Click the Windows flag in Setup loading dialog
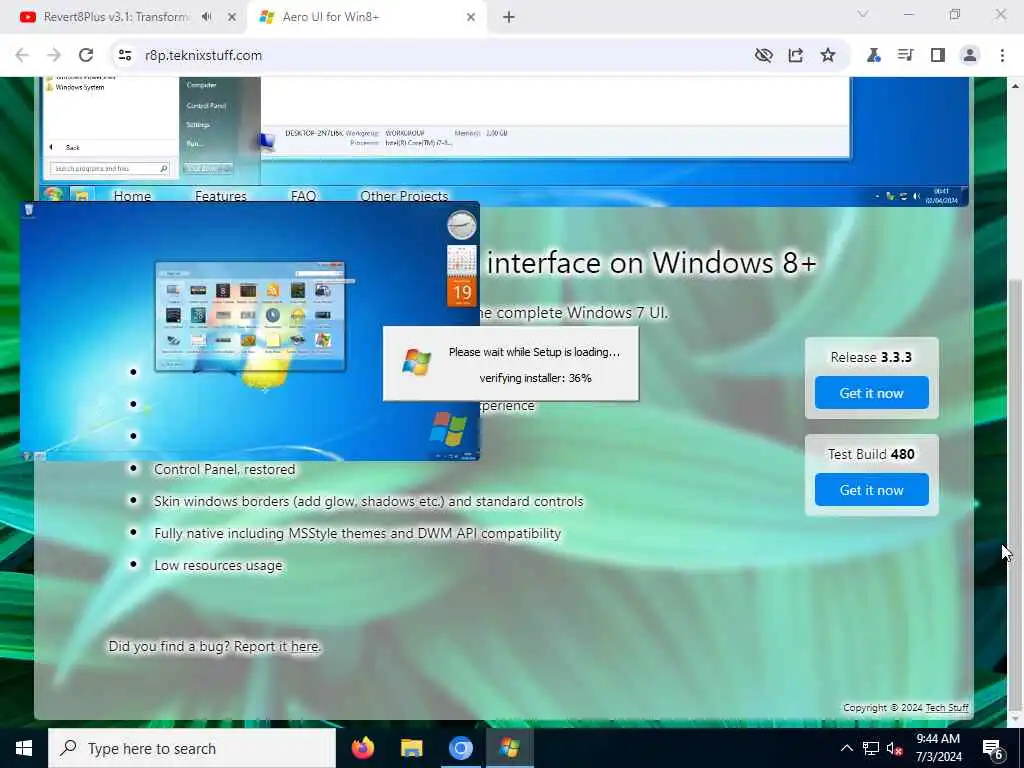Screen dimensions: 1024x768 click(x=417, y=362)
